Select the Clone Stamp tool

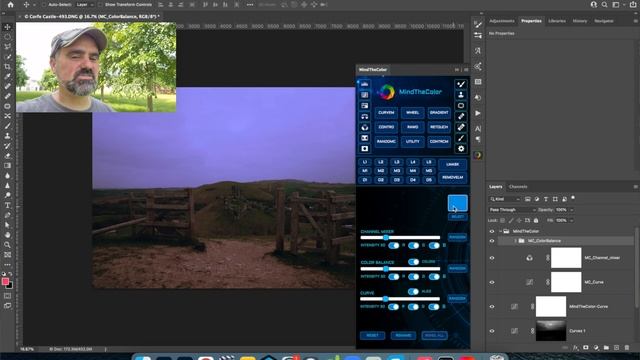click(7, 136)
